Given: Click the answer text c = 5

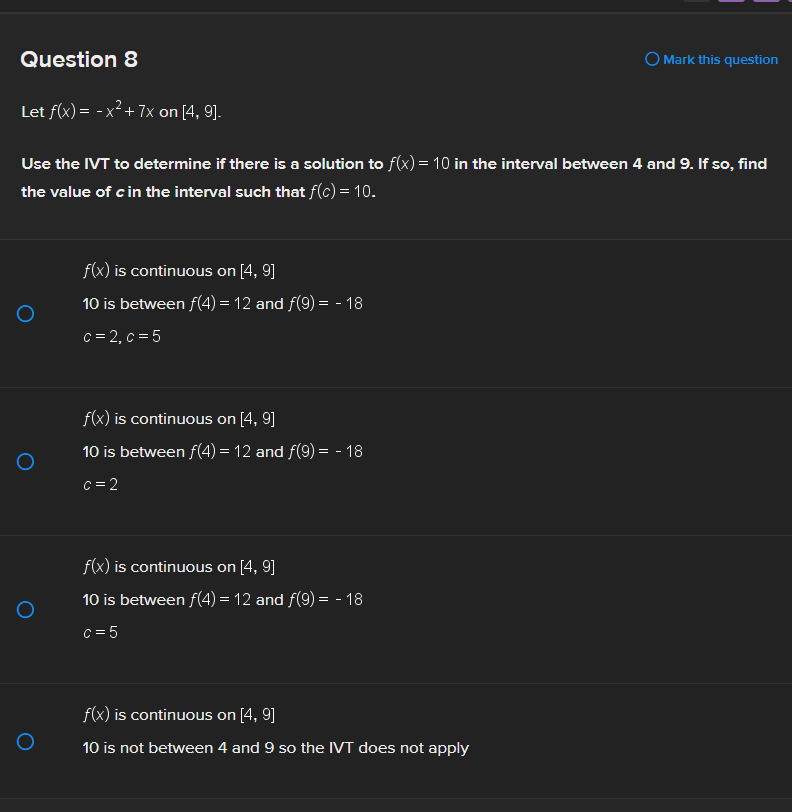Looking at the screenshot, I should pos(101,632).
